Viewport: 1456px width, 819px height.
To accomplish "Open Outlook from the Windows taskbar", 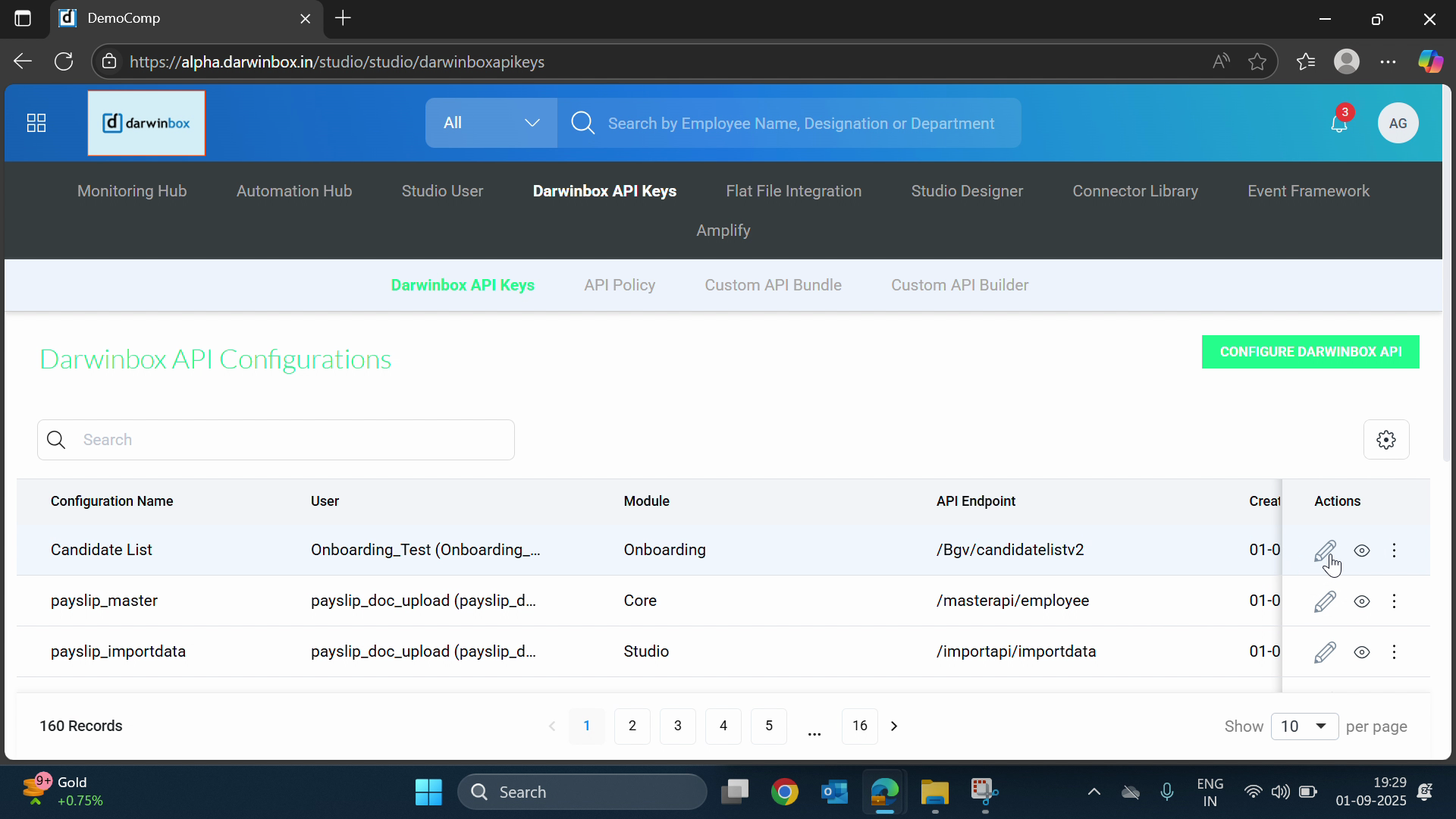I will tap(834, 792).
